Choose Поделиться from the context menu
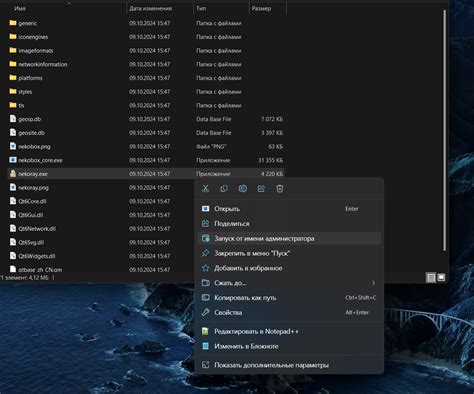Screen dimensions: 474x394 pos(289,224)
